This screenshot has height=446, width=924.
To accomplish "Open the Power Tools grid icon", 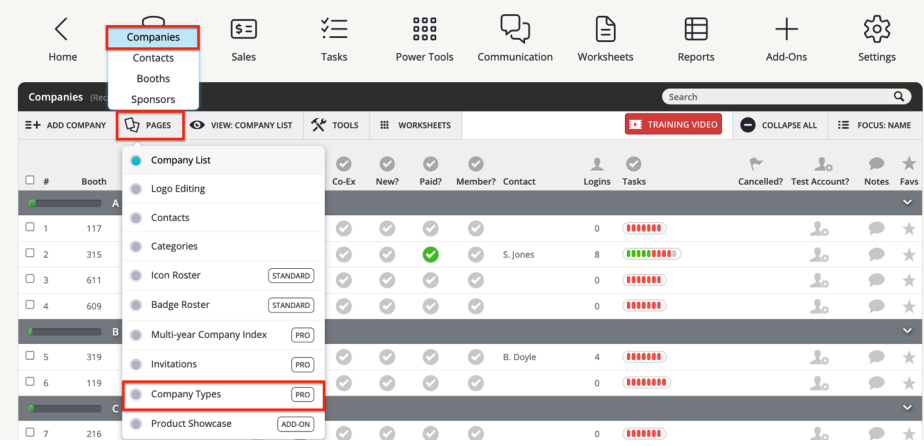I will pyautogui.click(x=424, y=29).
